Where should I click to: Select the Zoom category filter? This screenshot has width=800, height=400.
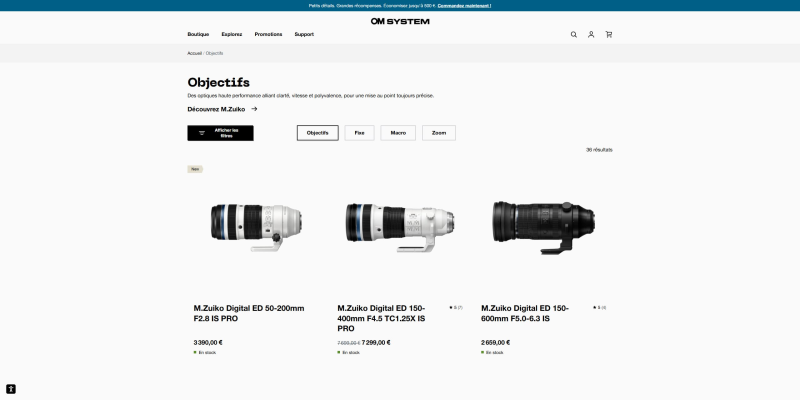pyautogui.click(x=439, y=133)
